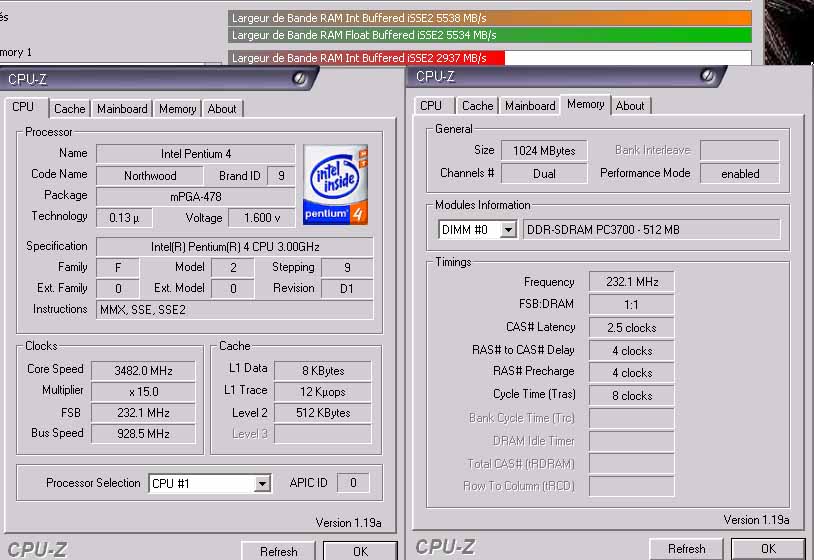814x560 pixels.
Task: Open Mainboard tab in right CPU-Z window
Action: (x=530, y=105)
